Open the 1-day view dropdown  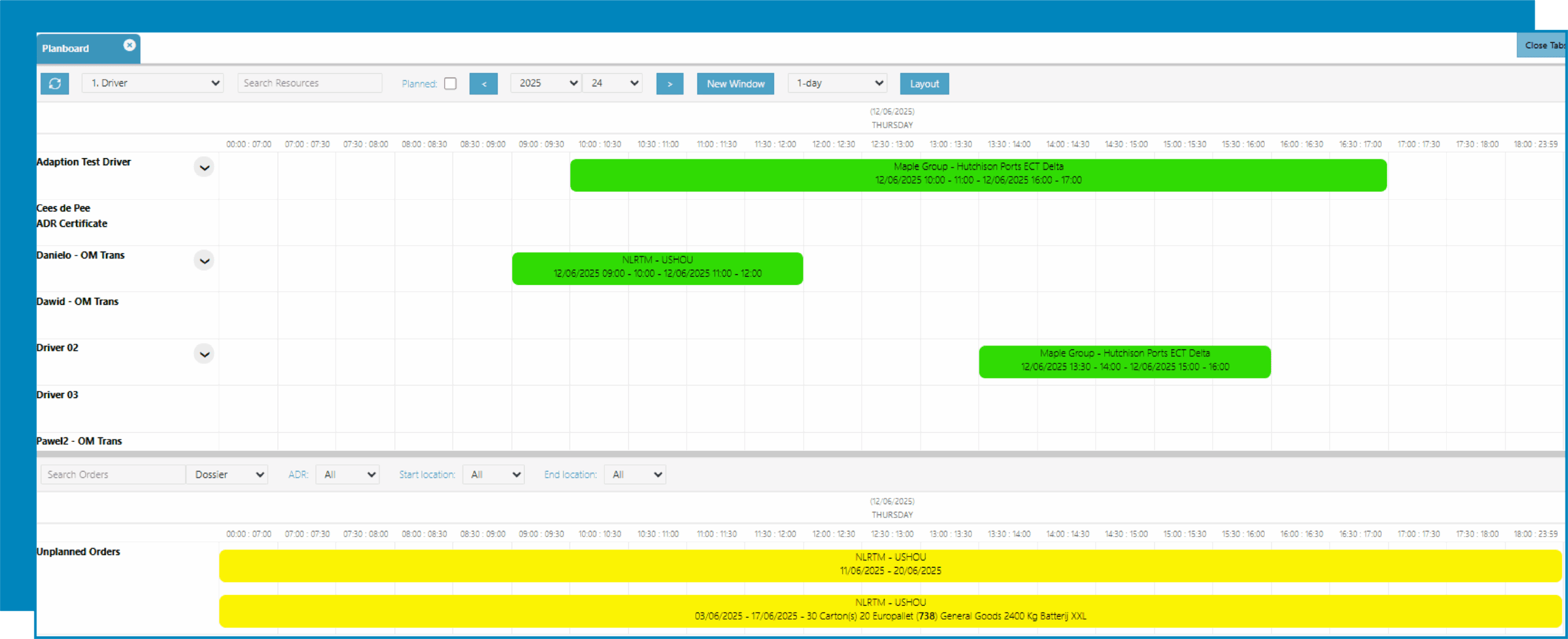(837, 83)
